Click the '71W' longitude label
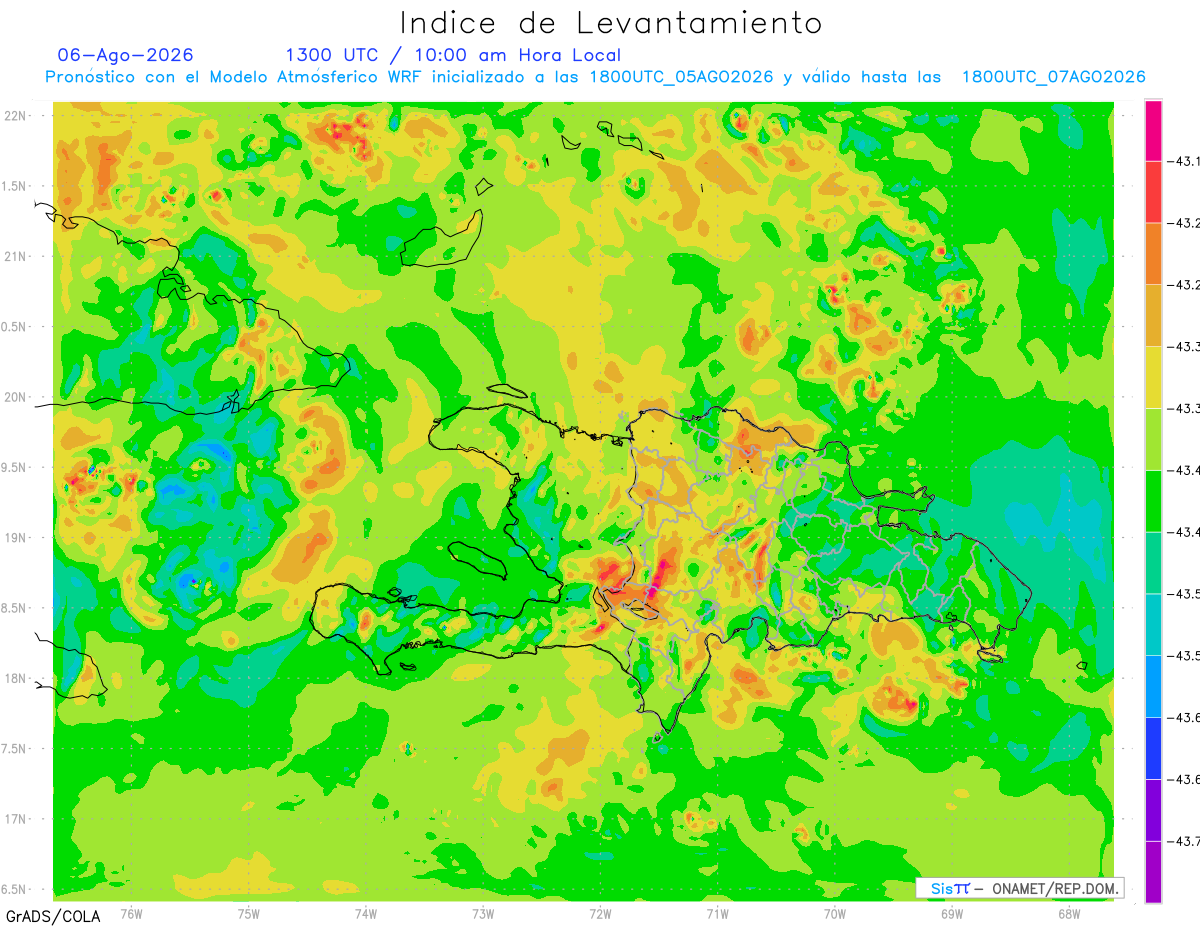Screen dimensions: 1200x927 pyautogui.click(x=717, y=913)
